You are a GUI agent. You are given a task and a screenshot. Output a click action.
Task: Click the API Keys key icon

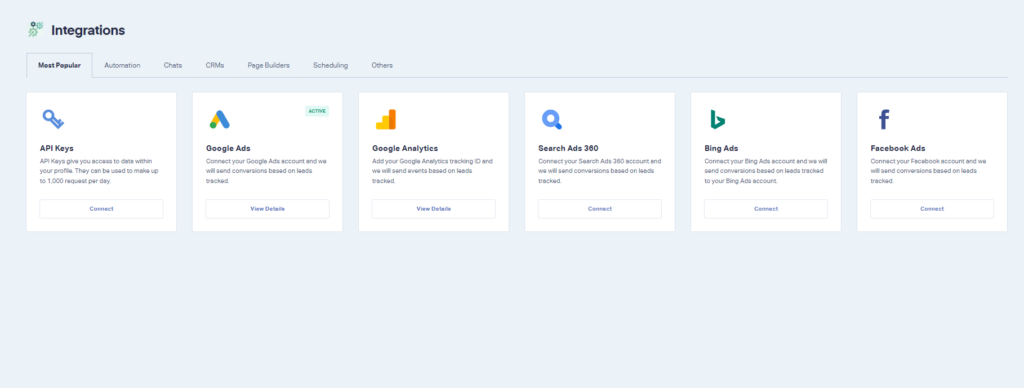pos(53,119)
